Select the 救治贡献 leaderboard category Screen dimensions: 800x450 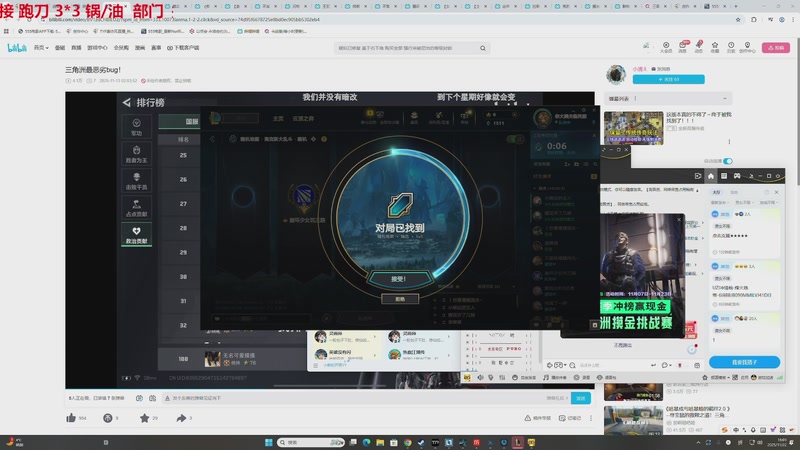[136, 235]
